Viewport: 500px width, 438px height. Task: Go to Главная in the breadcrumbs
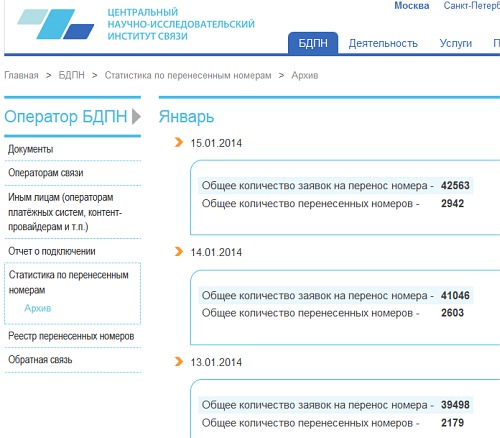click(x=21, y=75)
